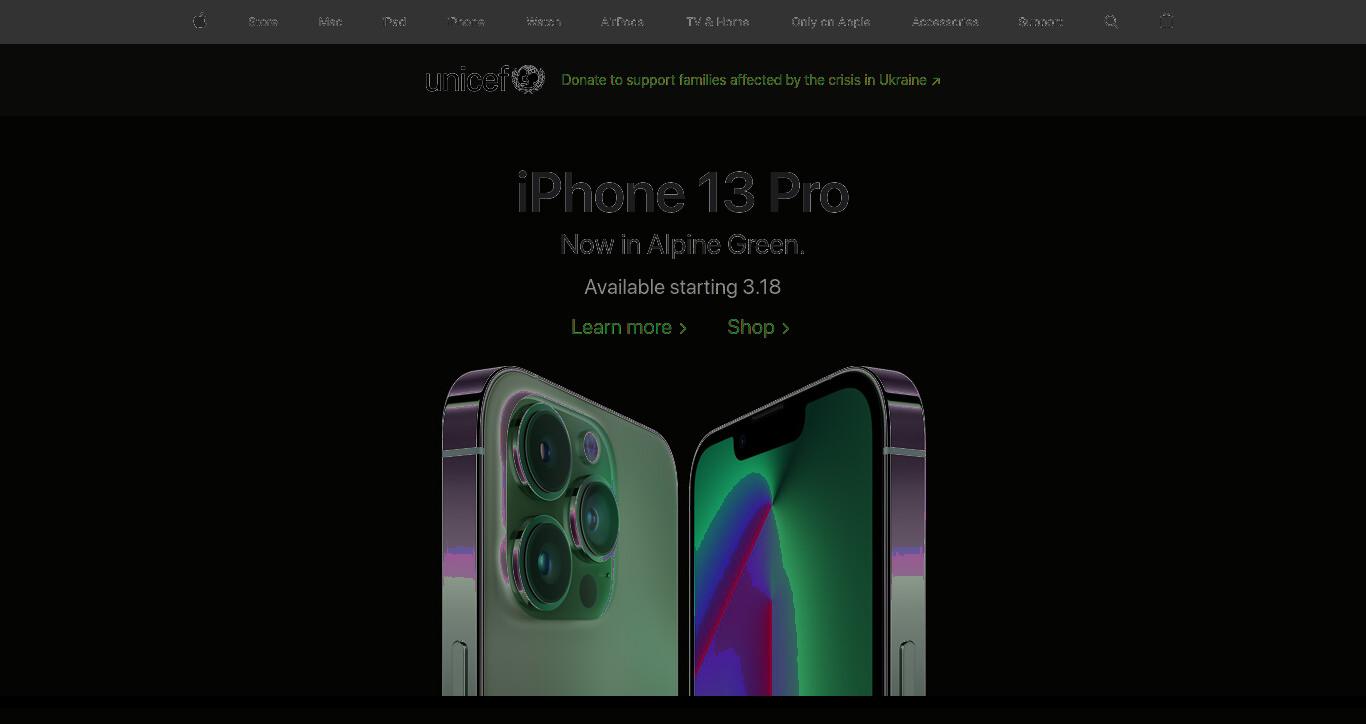Go to AirPods section
This screenshot has height=724, width=1366.
pyautogui.click(x=623, y=22)
